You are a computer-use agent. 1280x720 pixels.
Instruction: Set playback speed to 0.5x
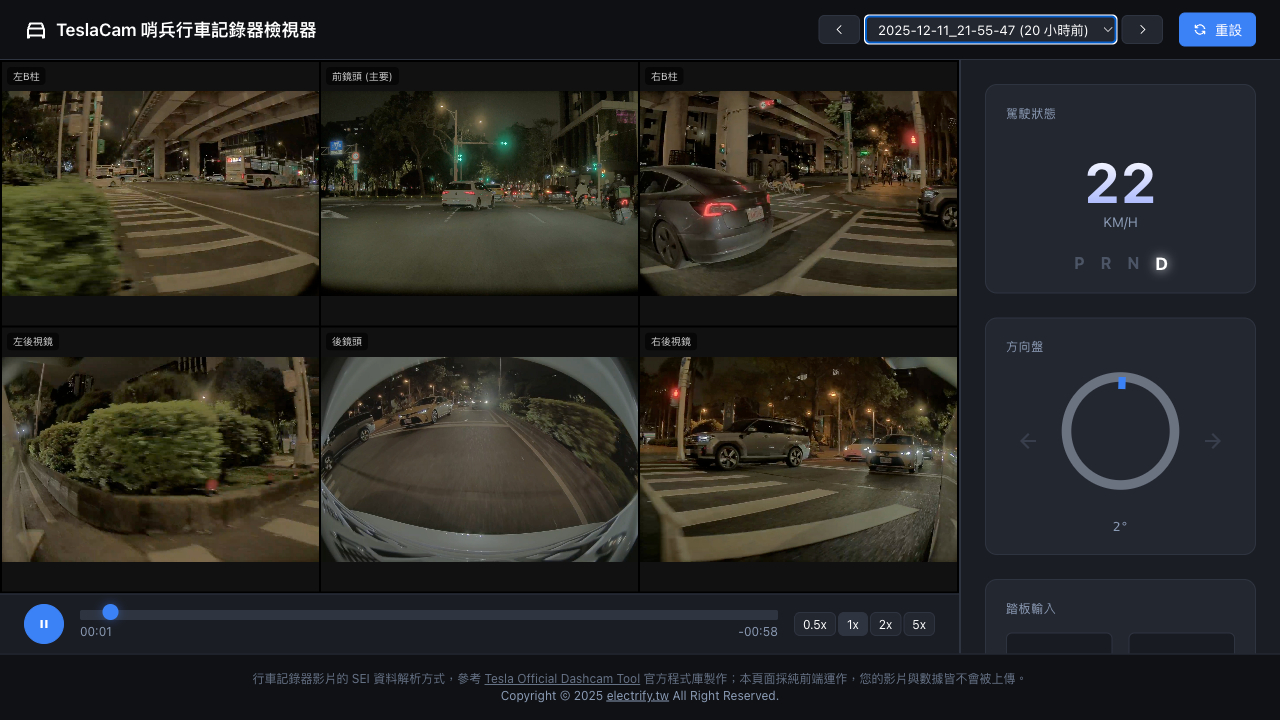coord(815,624)
